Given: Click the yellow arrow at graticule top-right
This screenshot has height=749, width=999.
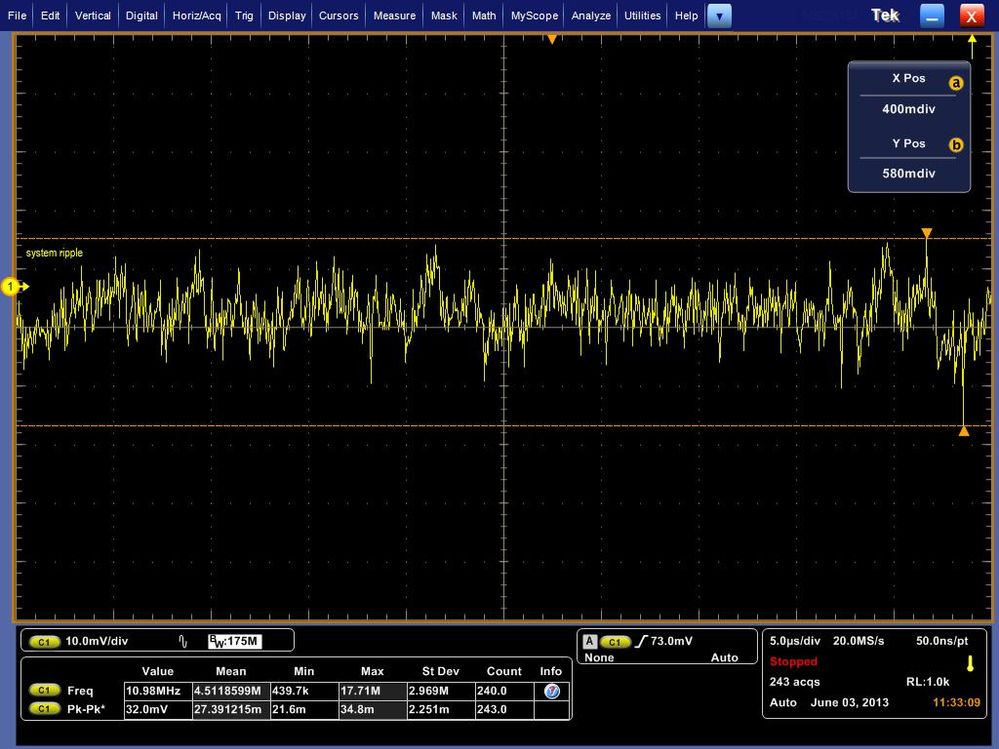Looking at the screenshot, I should pos(972,46).
